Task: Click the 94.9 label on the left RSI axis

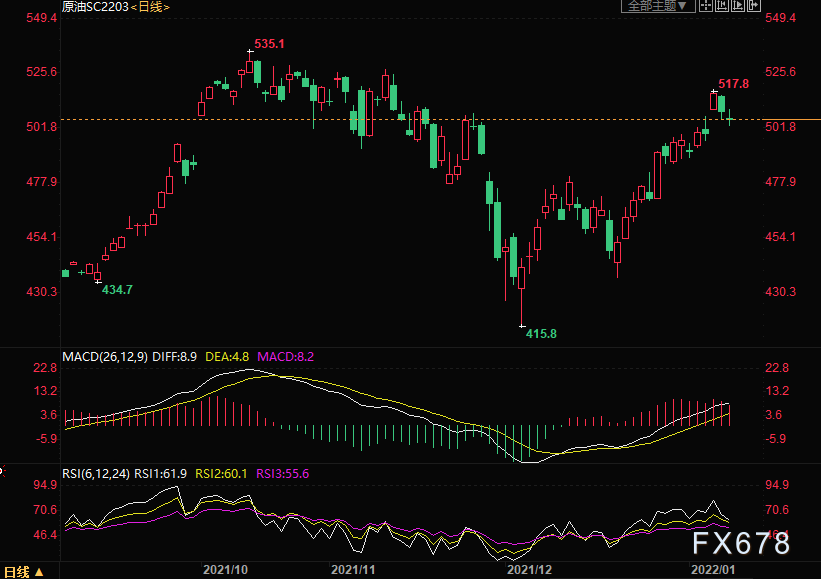Action: tap(45, 485)
